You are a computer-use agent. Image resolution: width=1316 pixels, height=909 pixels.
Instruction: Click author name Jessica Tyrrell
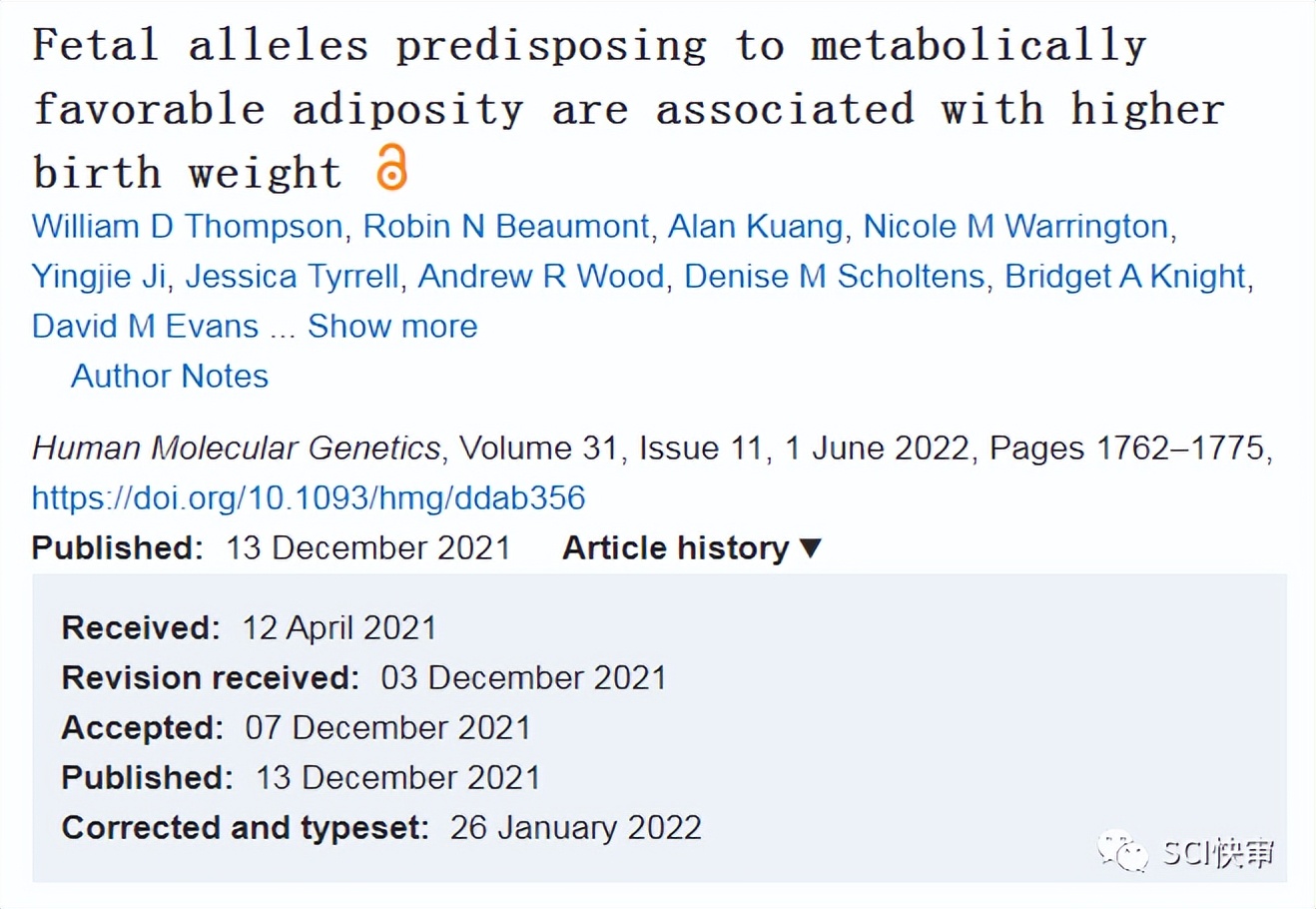coord(292,276)
